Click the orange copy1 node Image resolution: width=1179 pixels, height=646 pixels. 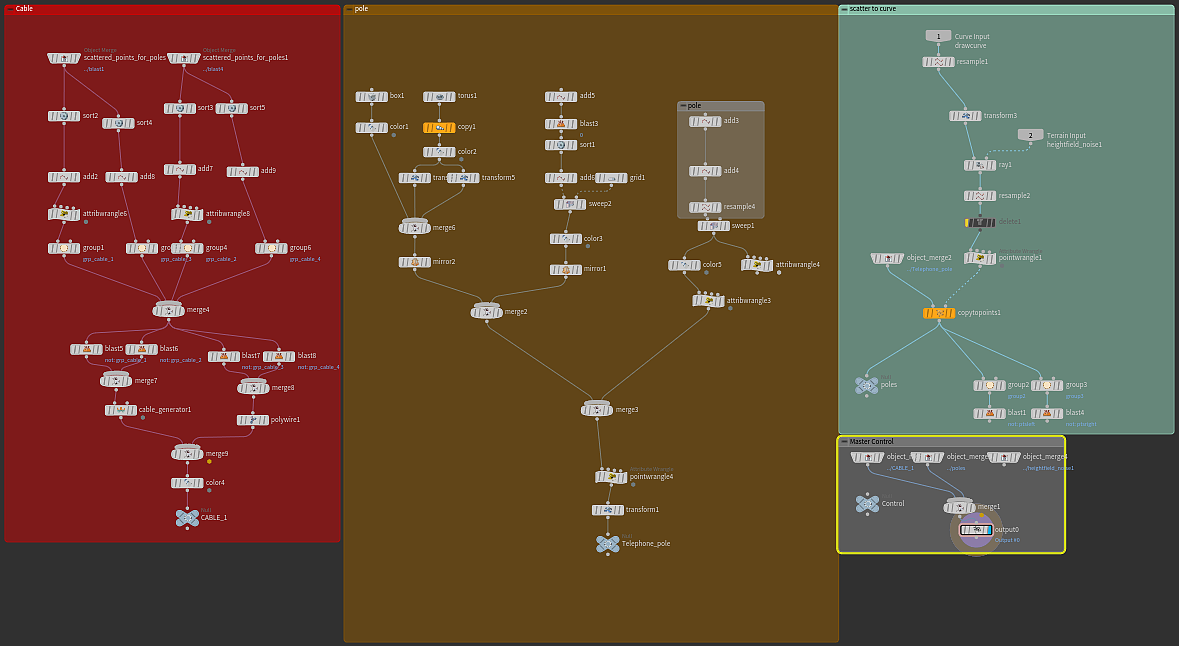[439, 128]
